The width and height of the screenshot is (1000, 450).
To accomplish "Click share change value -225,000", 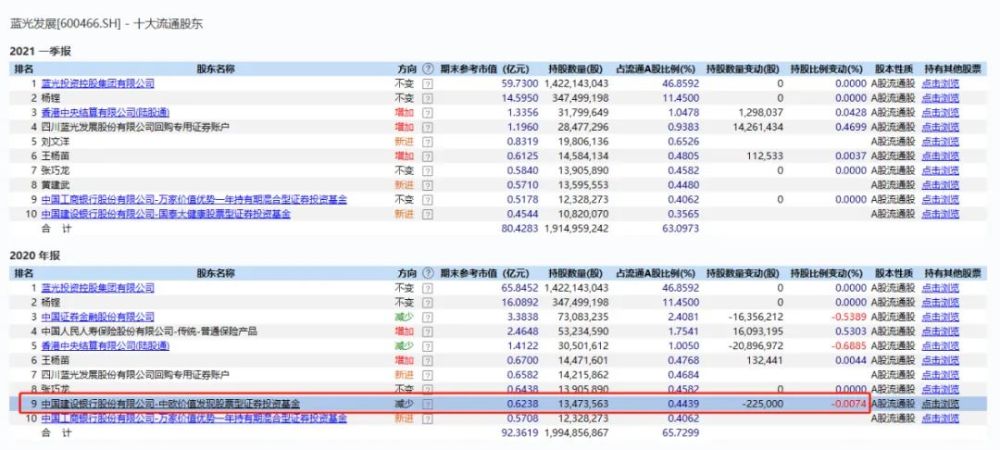I will pyautogui.click(x=761, y=404).
